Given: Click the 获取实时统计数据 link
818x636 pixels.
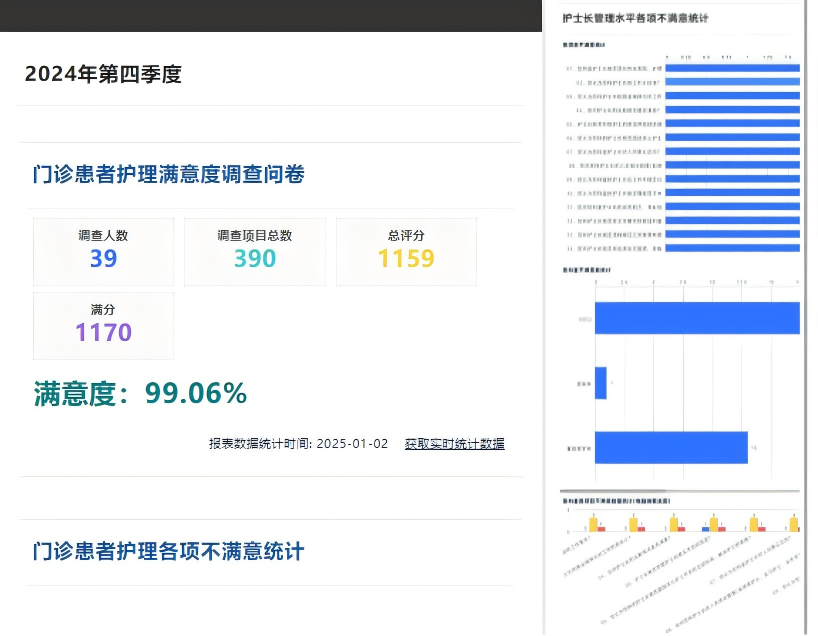Looking at the screenshot, I should coord(454,444).
